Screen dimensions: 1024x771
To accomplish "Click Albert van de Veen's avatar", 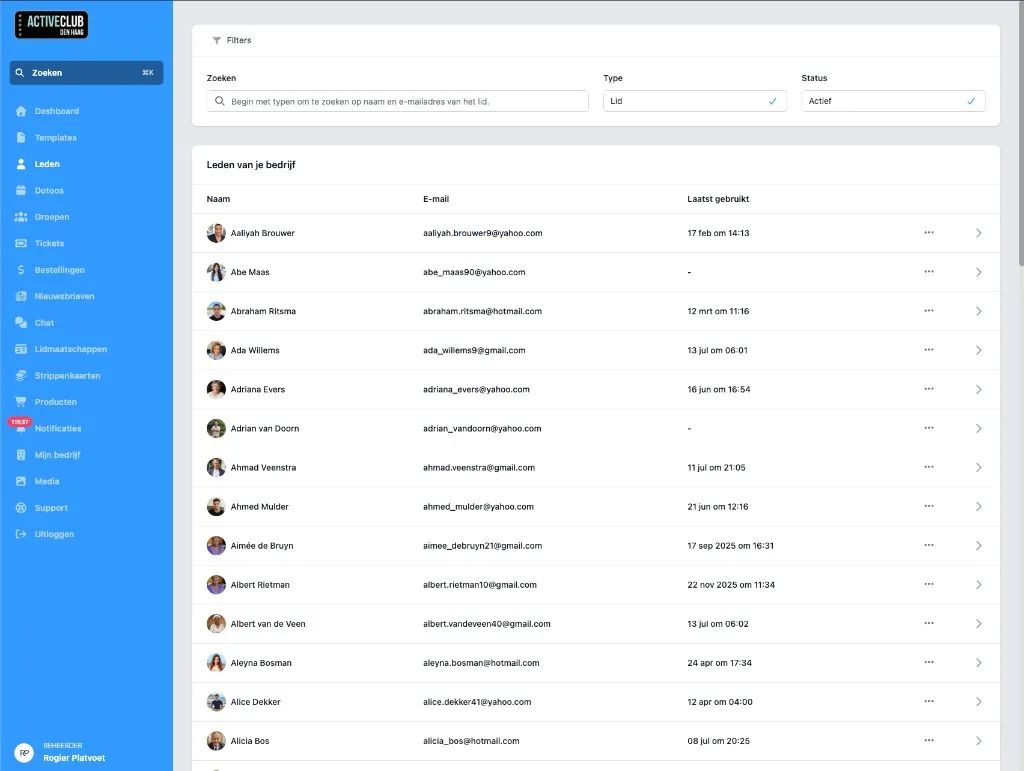I will [x=216, y=623].
